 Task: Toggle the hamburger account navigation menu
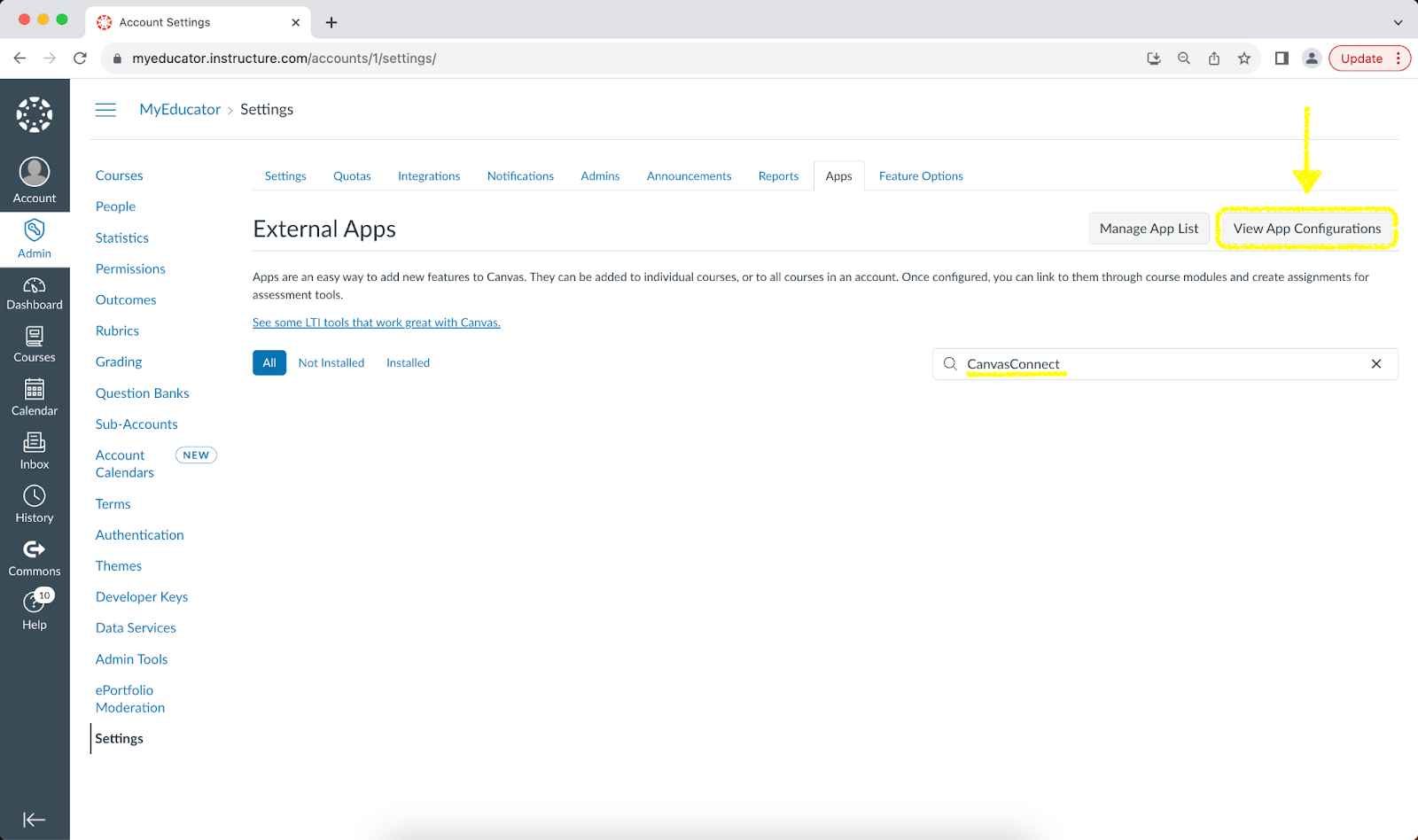pyautogui.click(x=105, y=110)
